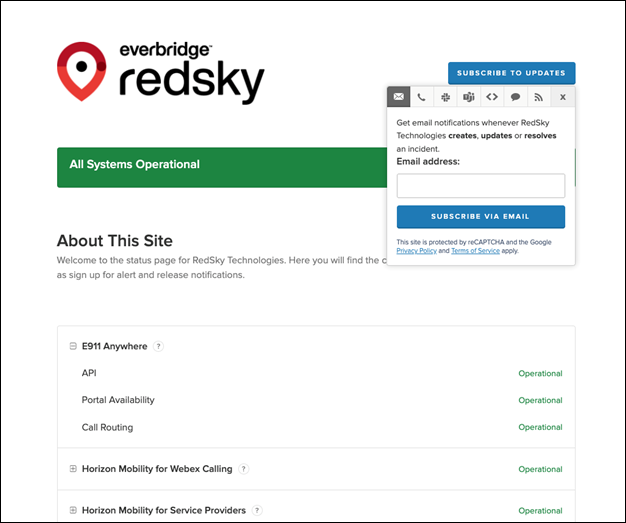626x523 pixels.
Task: Click the help icon beside Horizon Mobility for Webex Calling
Action: click(244, 469)
